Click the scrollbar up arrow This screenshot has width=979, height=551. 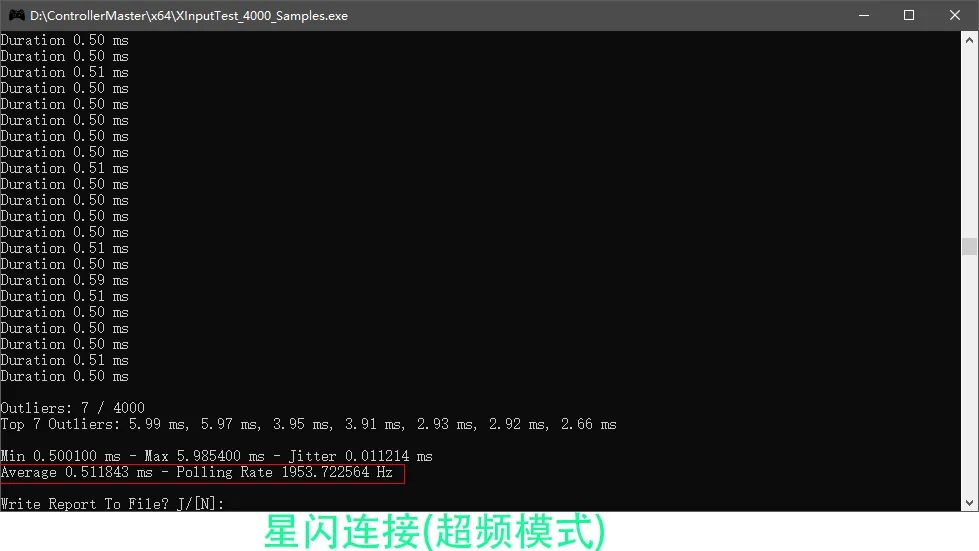[x=969, y=41]
